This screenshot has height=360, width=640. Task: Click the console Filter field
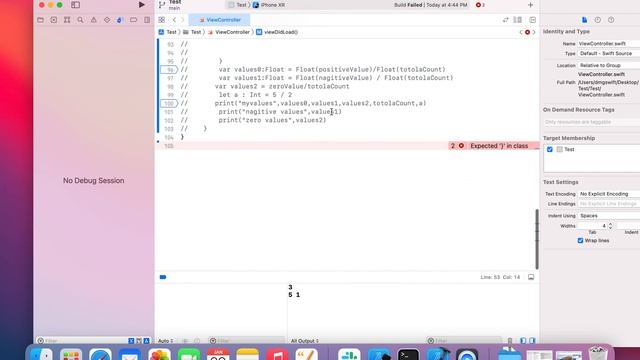point(463,340)
